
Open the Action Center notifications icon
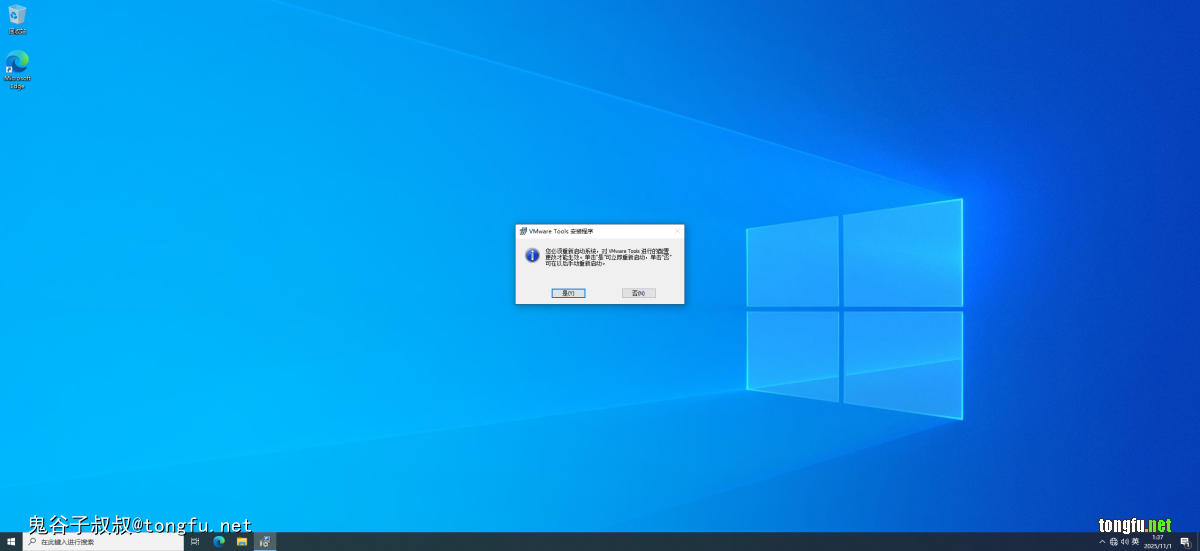(1184, 542)
